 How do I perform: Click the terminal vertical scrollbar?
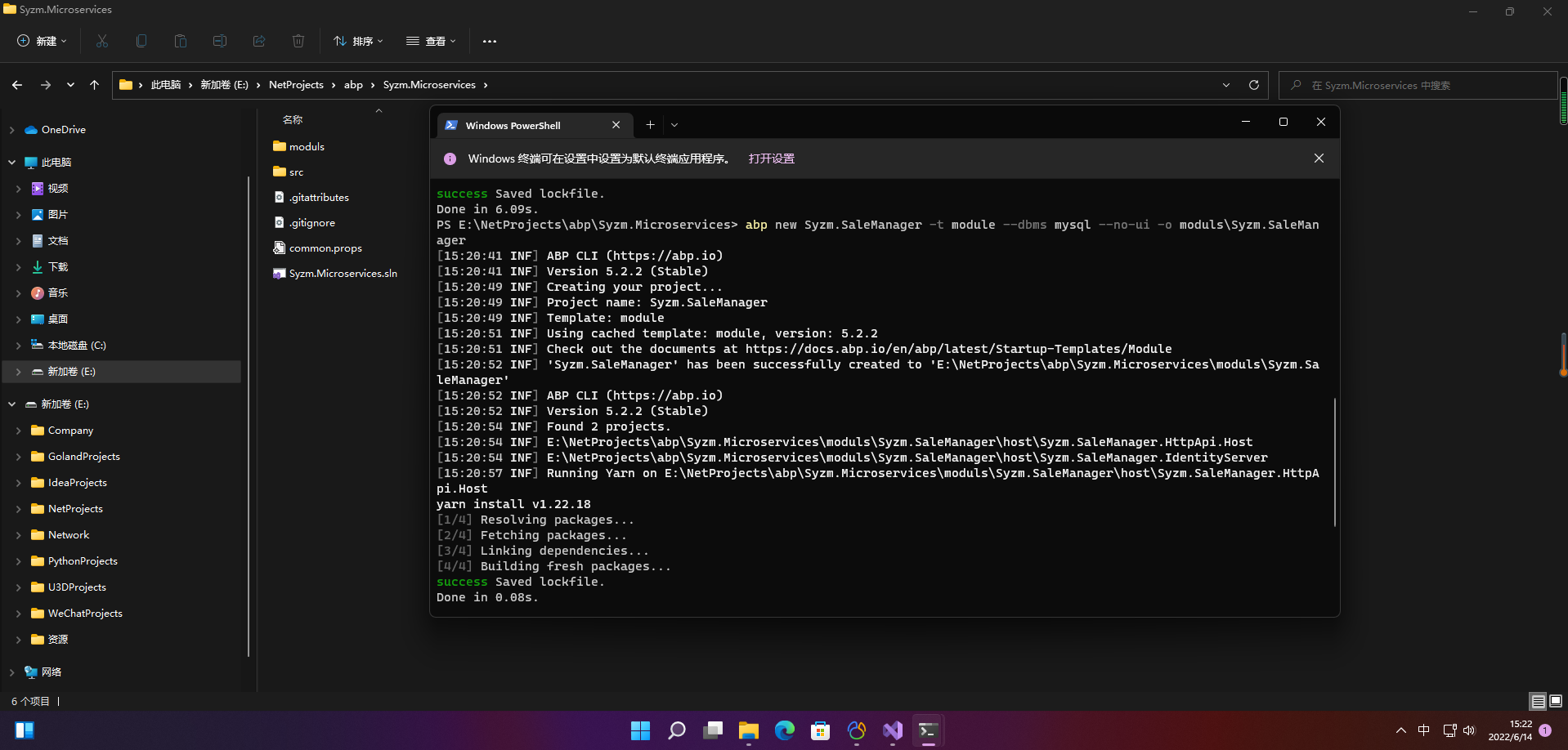pyautogui.click(x=1335, y=462)
